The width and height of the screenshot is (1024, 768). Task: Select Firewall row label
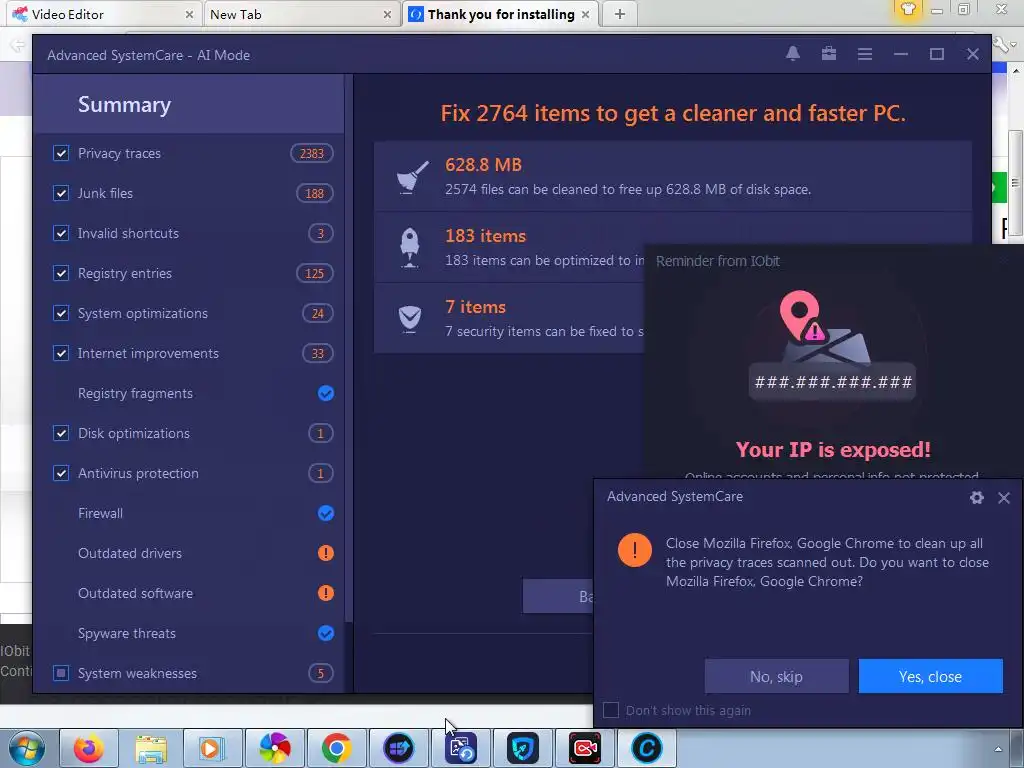point(100,513)
